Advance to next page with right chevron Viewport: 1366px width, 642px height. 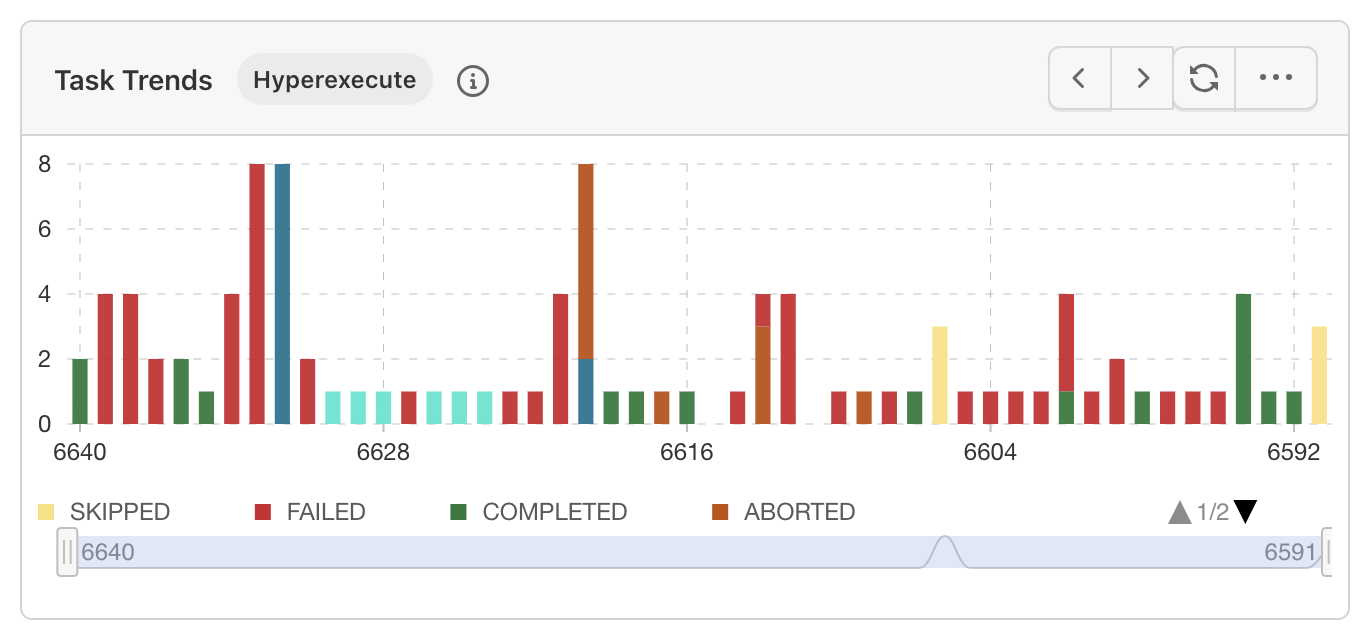(x=1143, y=78)
